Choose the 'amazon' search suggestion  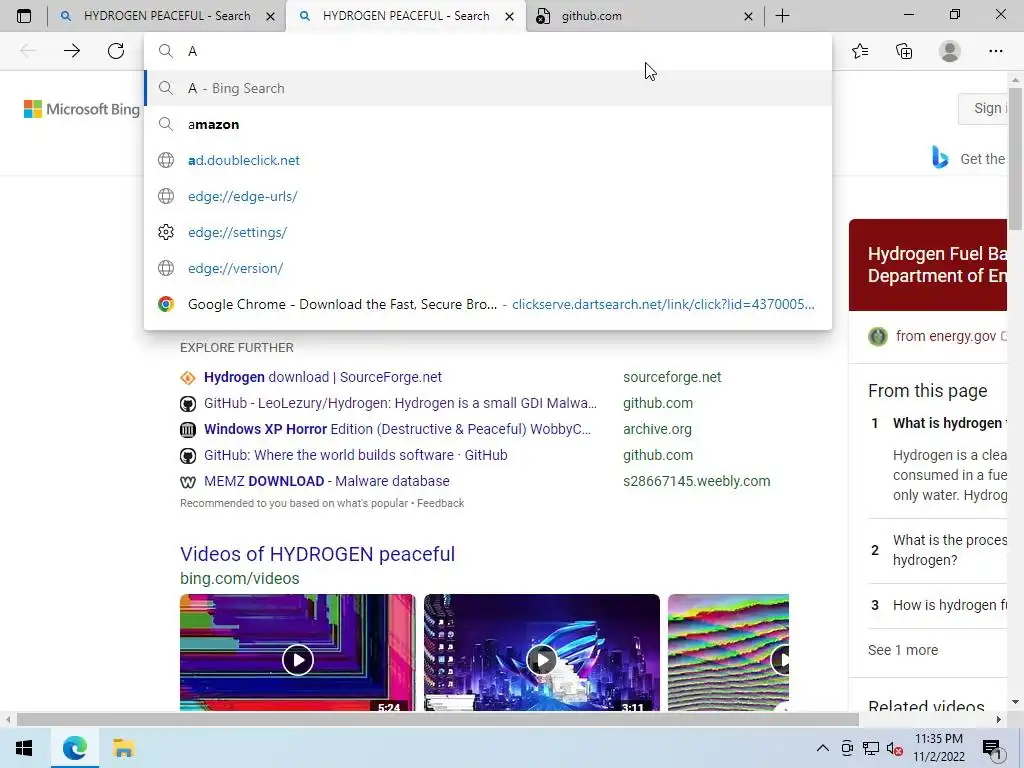488,124
